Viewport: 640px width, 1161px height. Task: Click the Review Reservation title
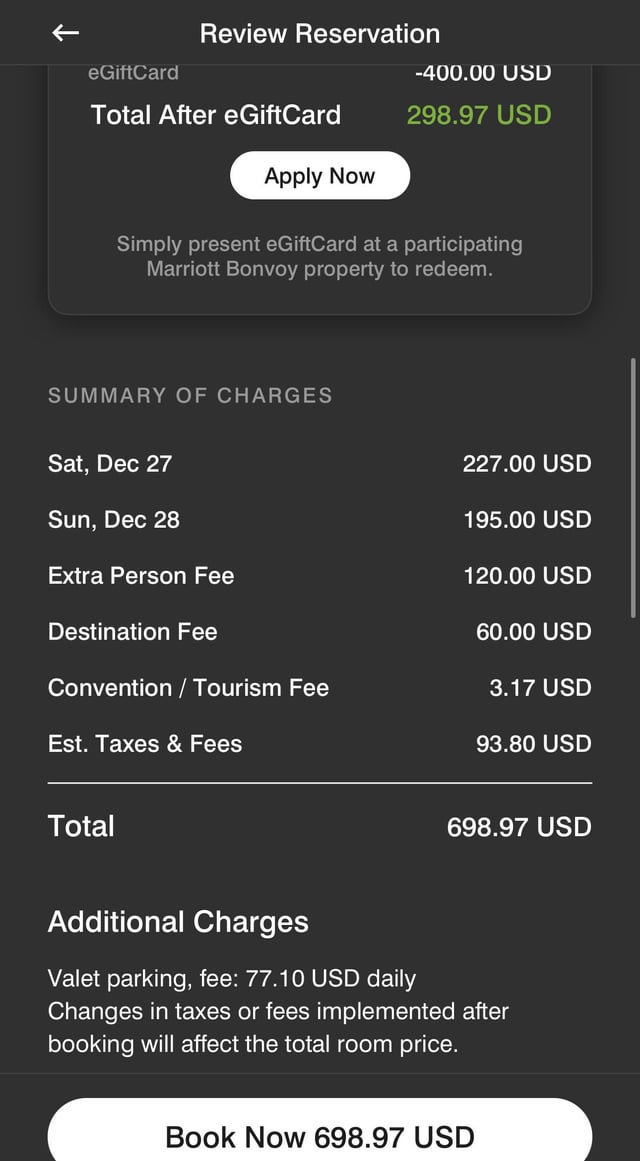[320, 33]
